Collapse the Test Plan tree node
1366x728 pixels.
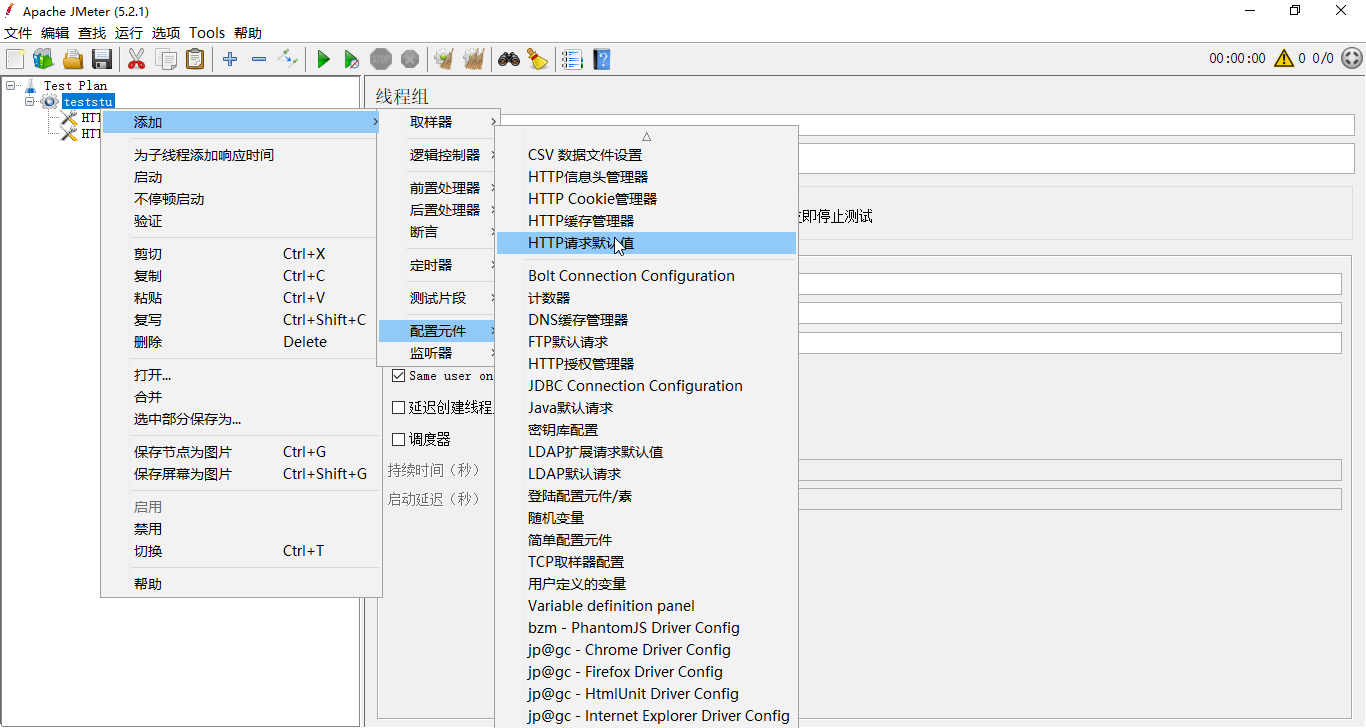point(11,86)
